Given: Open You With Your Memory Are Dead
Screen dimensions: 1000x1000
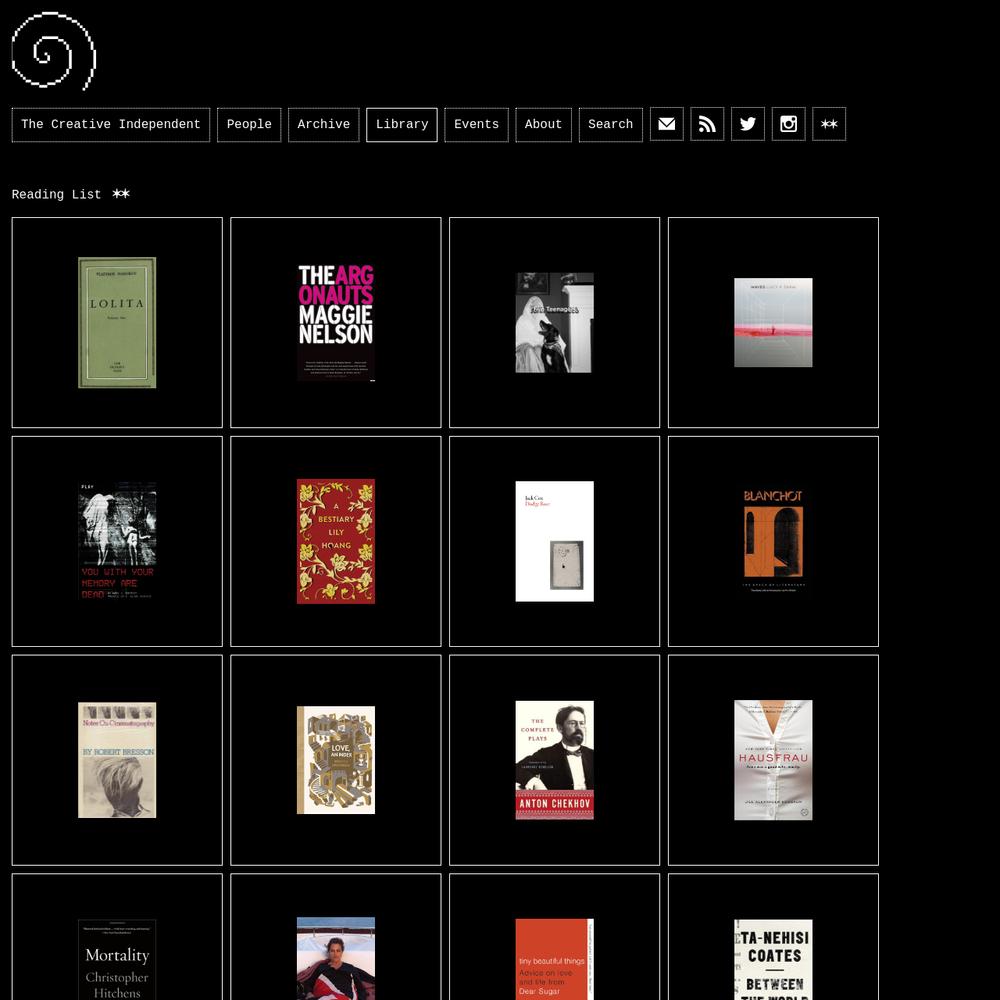Looking at the screenshot, I should [x=117, y=541].
